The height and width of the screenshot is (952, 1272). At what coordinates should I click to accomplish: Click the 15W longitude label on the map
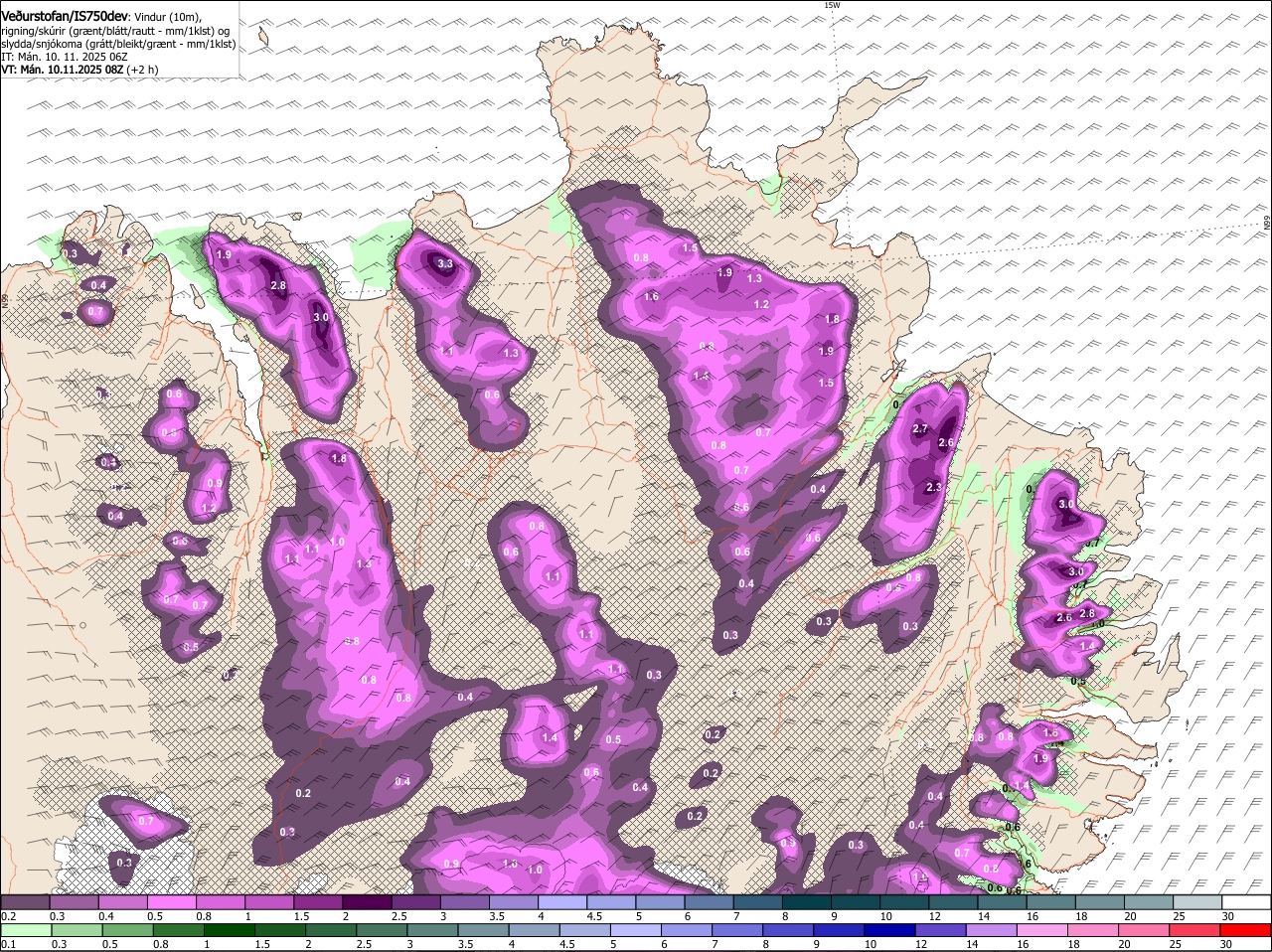(x=832, y=5)
